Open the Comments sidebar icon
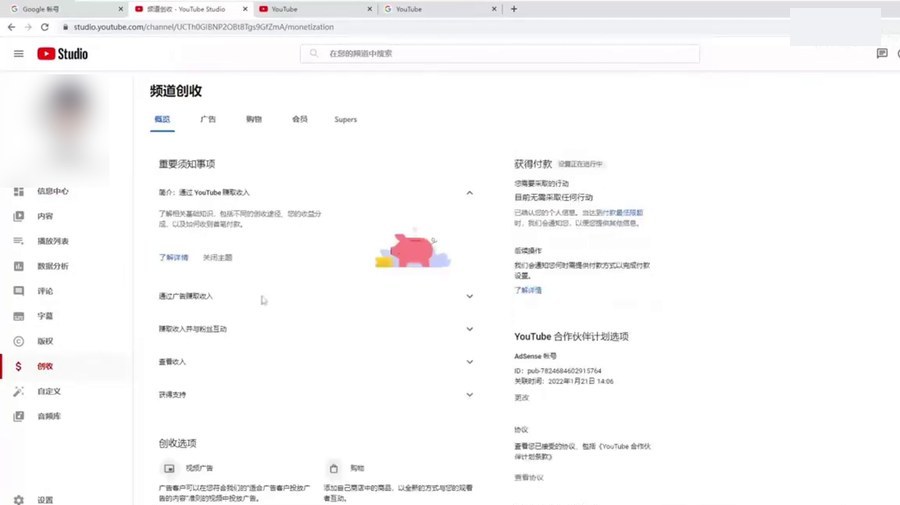This screenshot has height=505, width=900. [x=18, y=291]
